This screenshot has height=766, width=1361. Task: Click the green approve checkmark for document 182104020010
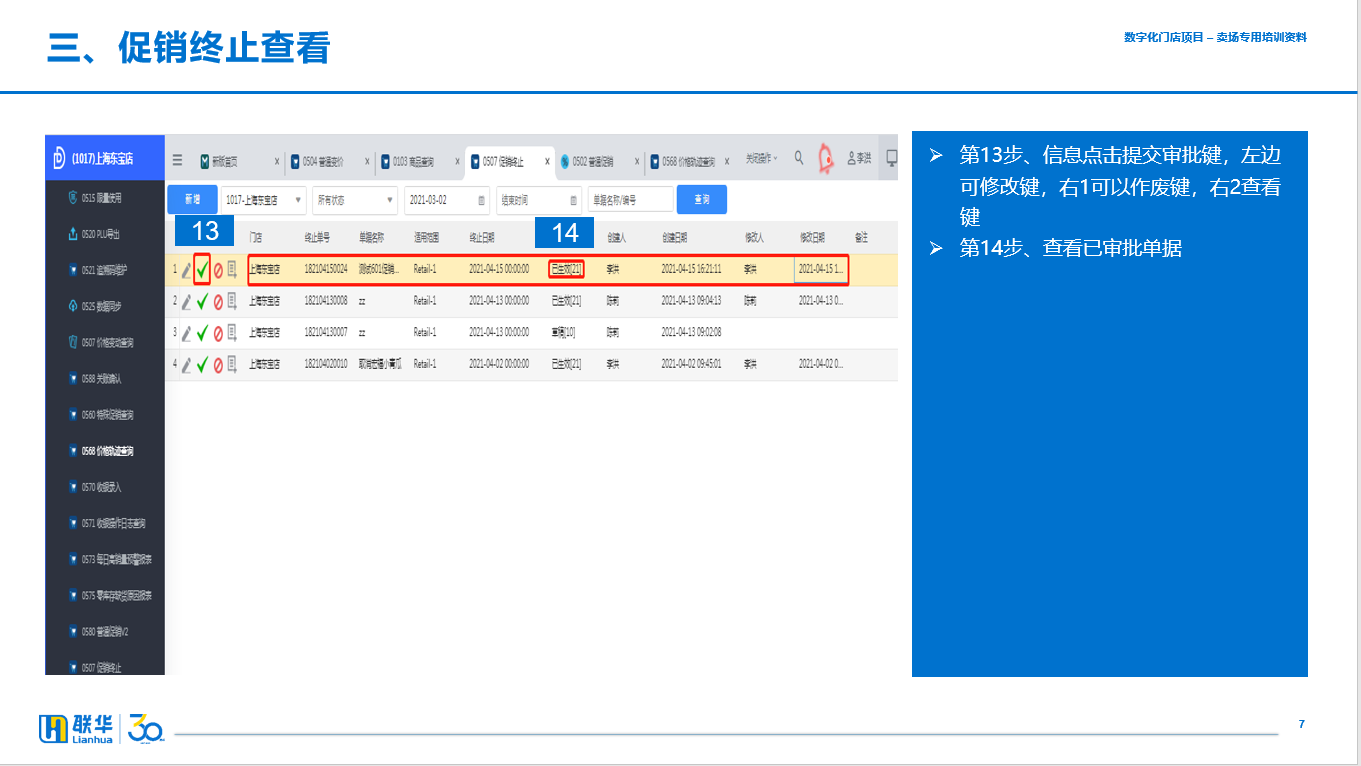[202, 365]
